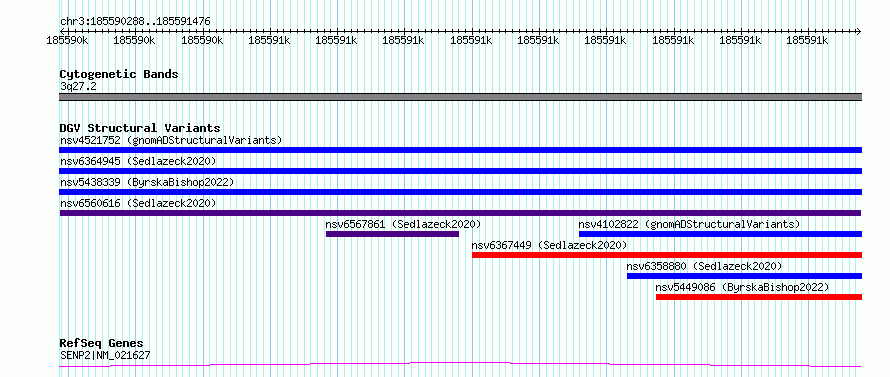
Task: Click the RefSeq Genes track heading
Action: (102, 344)
